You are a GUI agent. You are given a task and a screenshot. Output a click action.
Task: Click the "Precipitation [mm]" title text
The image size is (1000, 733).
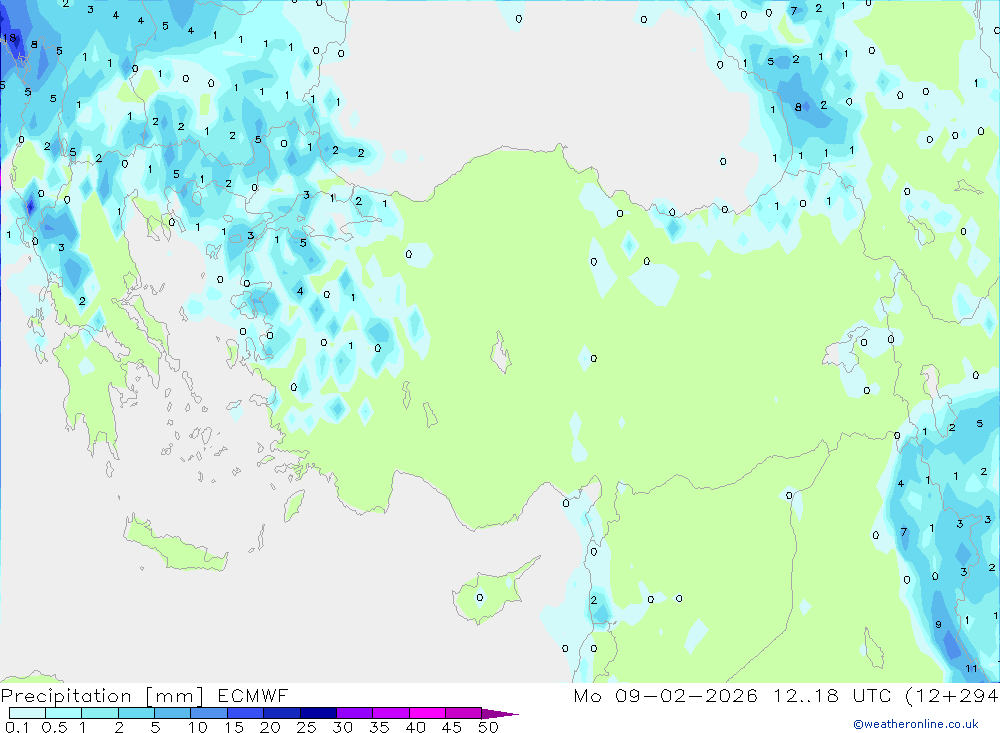102,695
